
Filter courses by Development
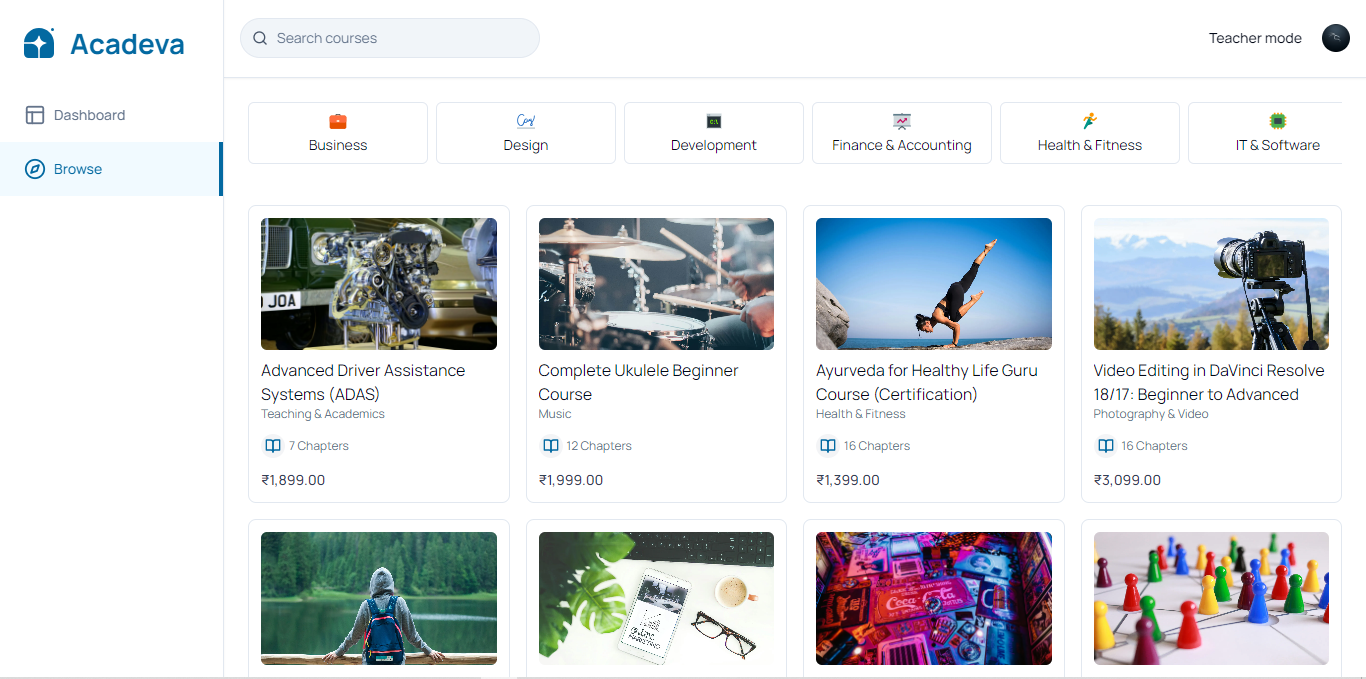pyautogui.click(x=714, y=133)
